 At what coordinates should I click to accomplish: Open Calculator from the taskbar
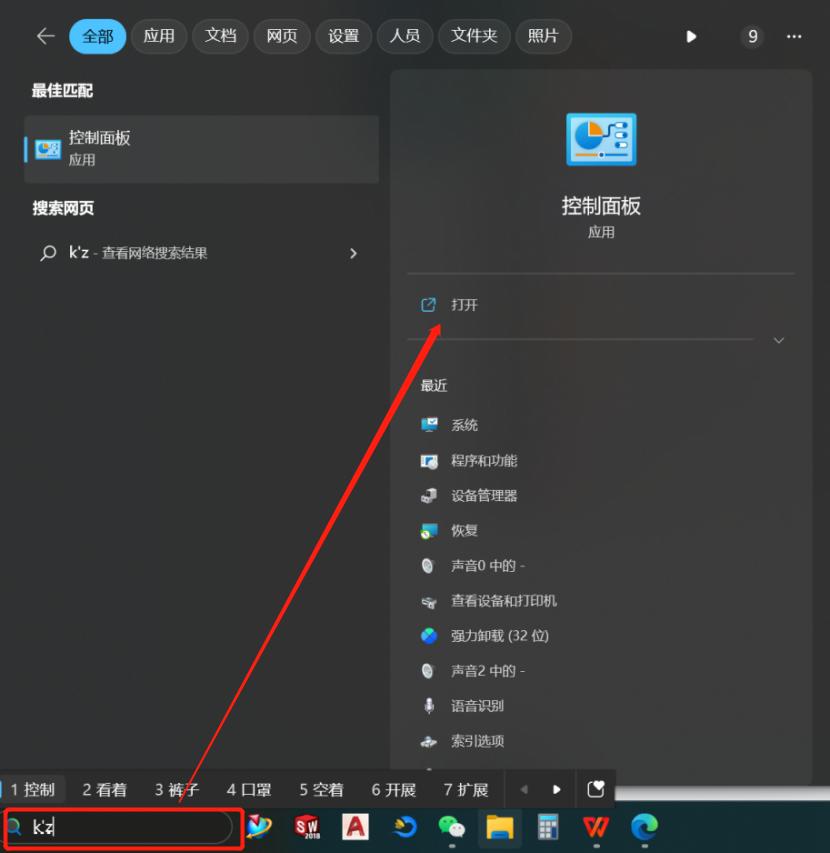click(x=547, y=828)
